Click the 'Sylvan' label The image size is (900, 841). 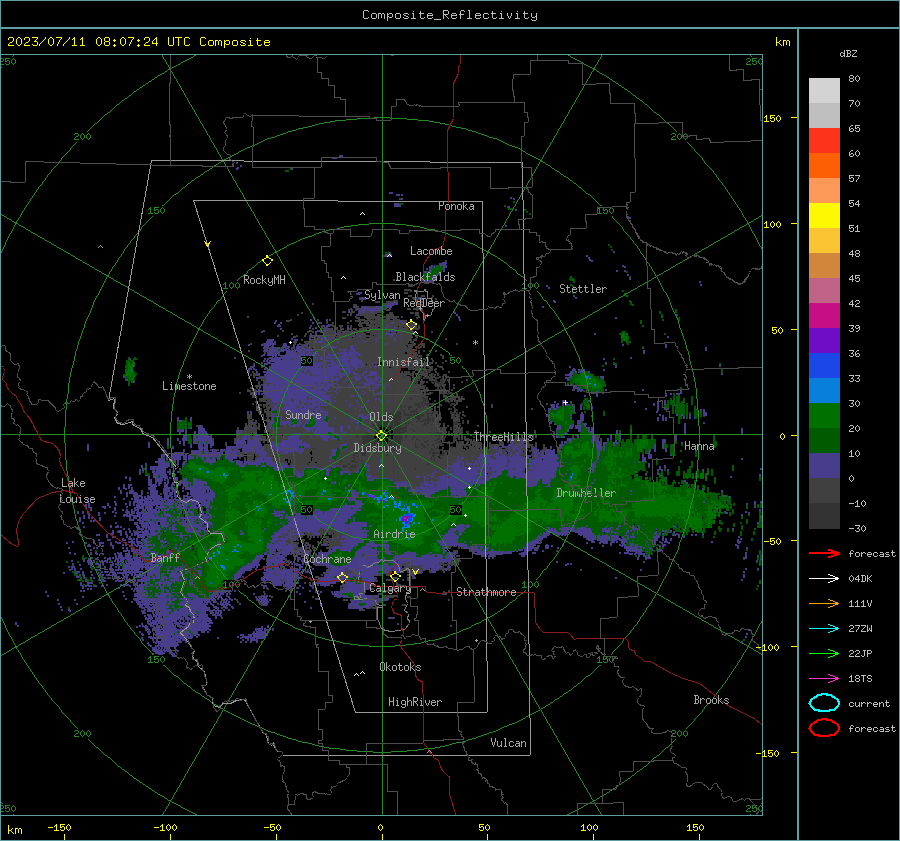pyautogui.click(x=382, y=295)
